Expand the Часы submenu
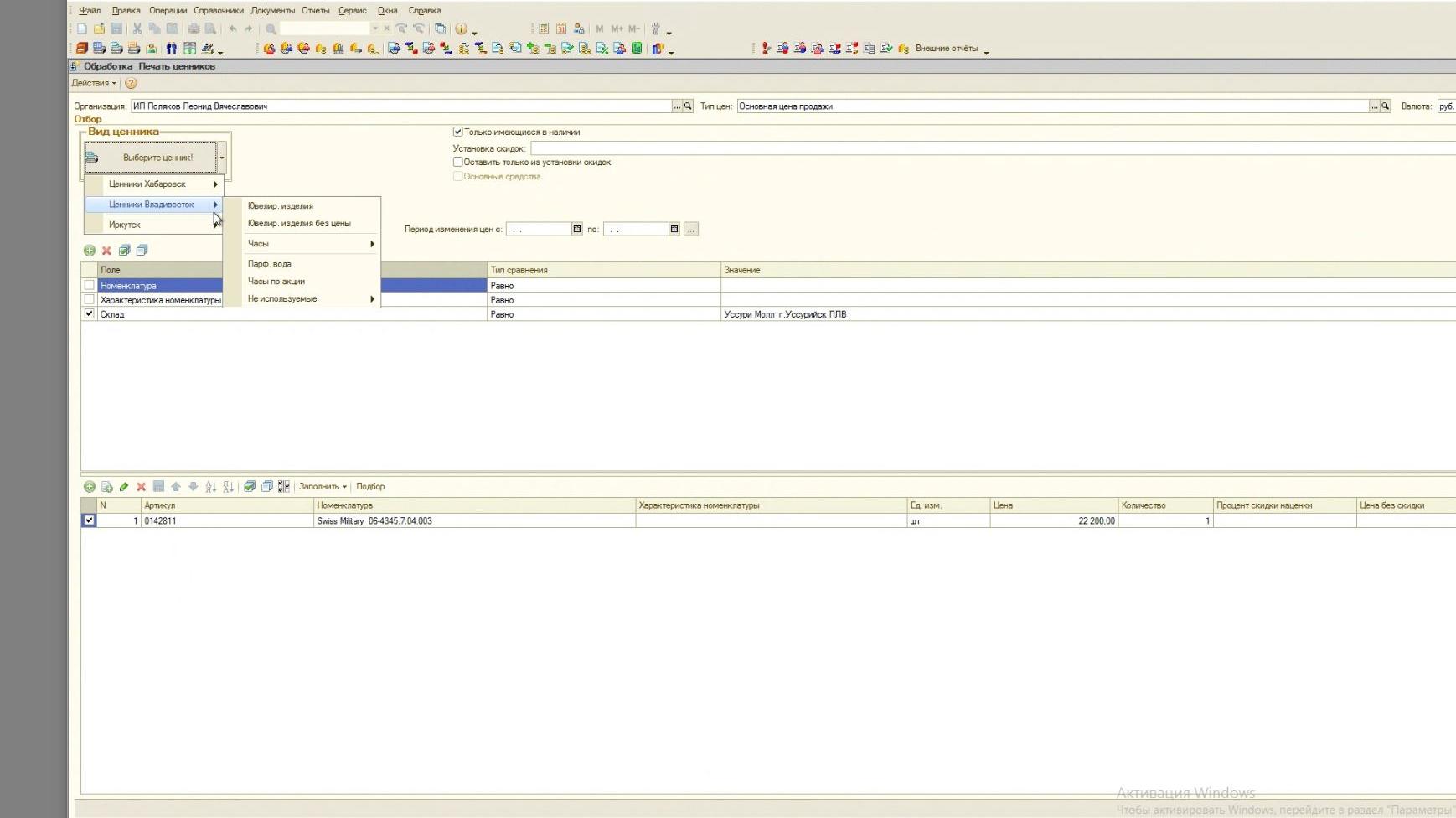The width and height of the screenshot is (1456, 818). [x=310, y=244]
